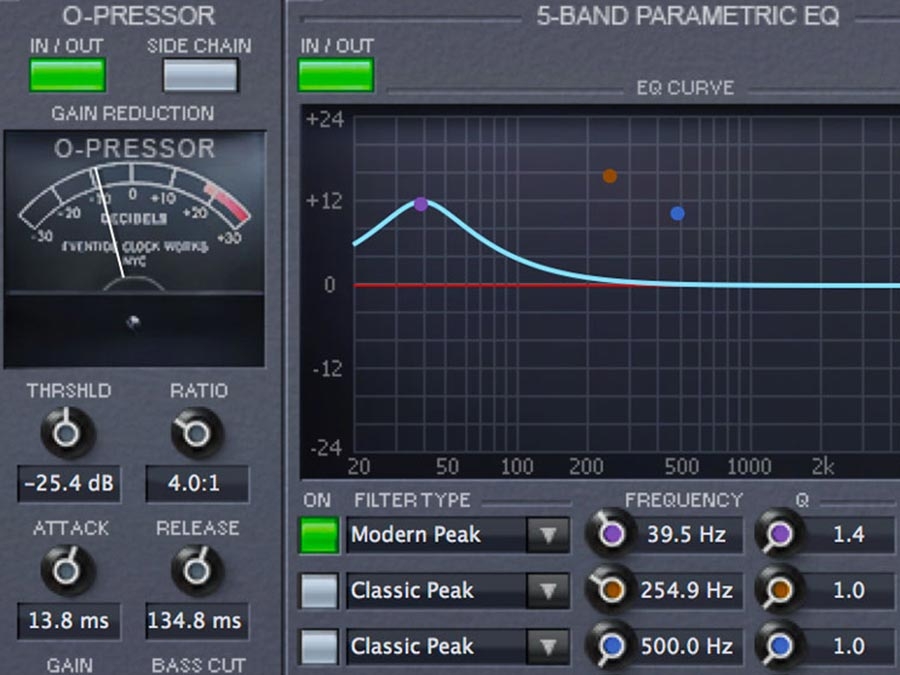Toggle the O-Pressor IN / OUT button

[68, 75]
